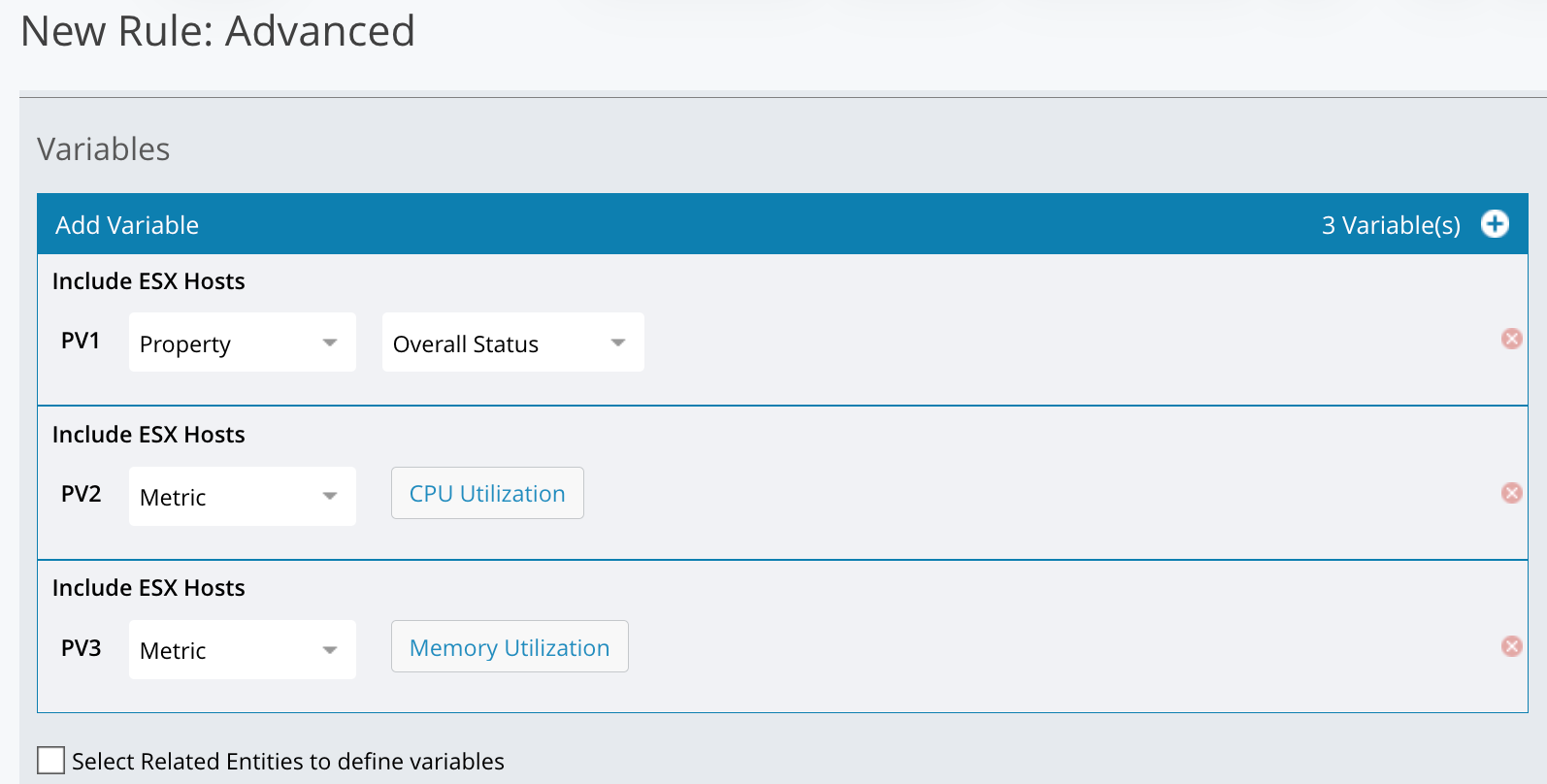Click the New Rule: Advanced page title

(218, 31)
